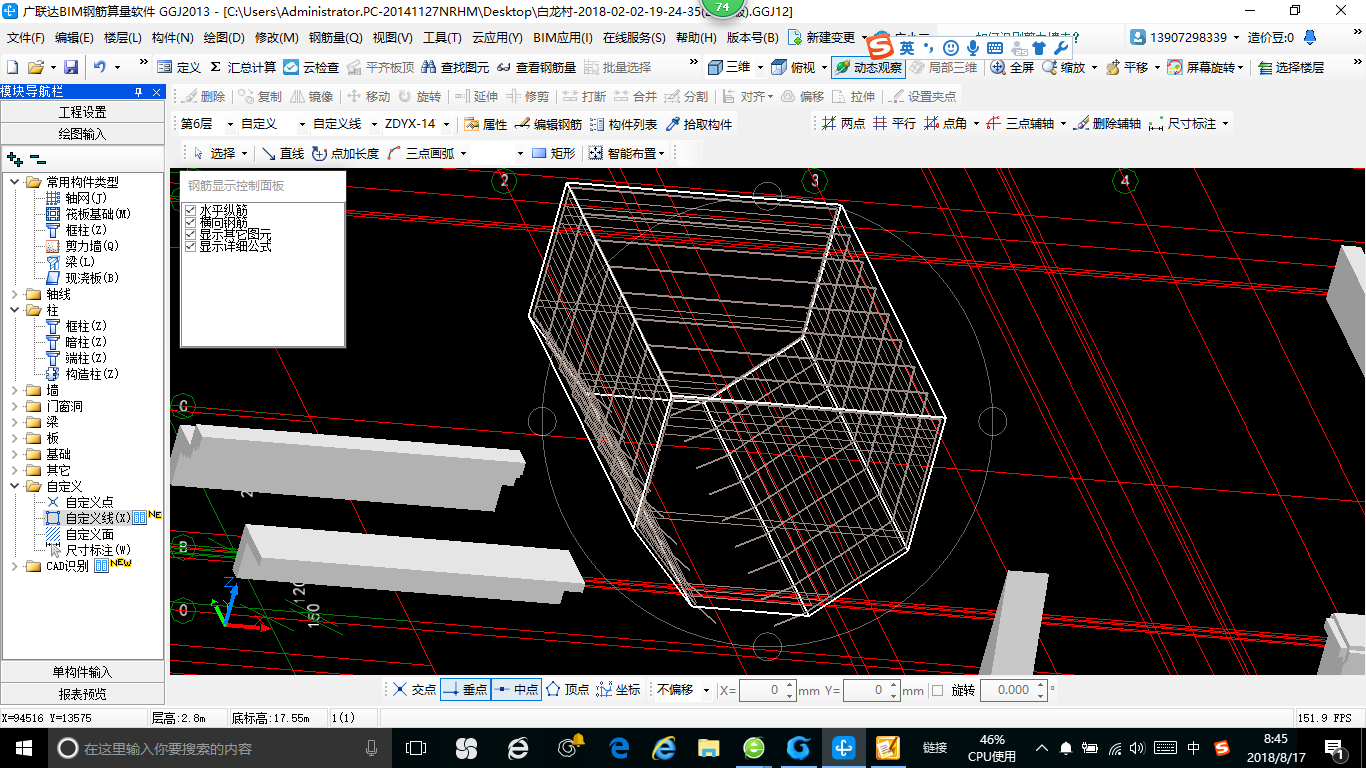This screenshot has height=768, width=1366.
Task: Click 绘图输入 navigator button
Action: pos(83,133)
